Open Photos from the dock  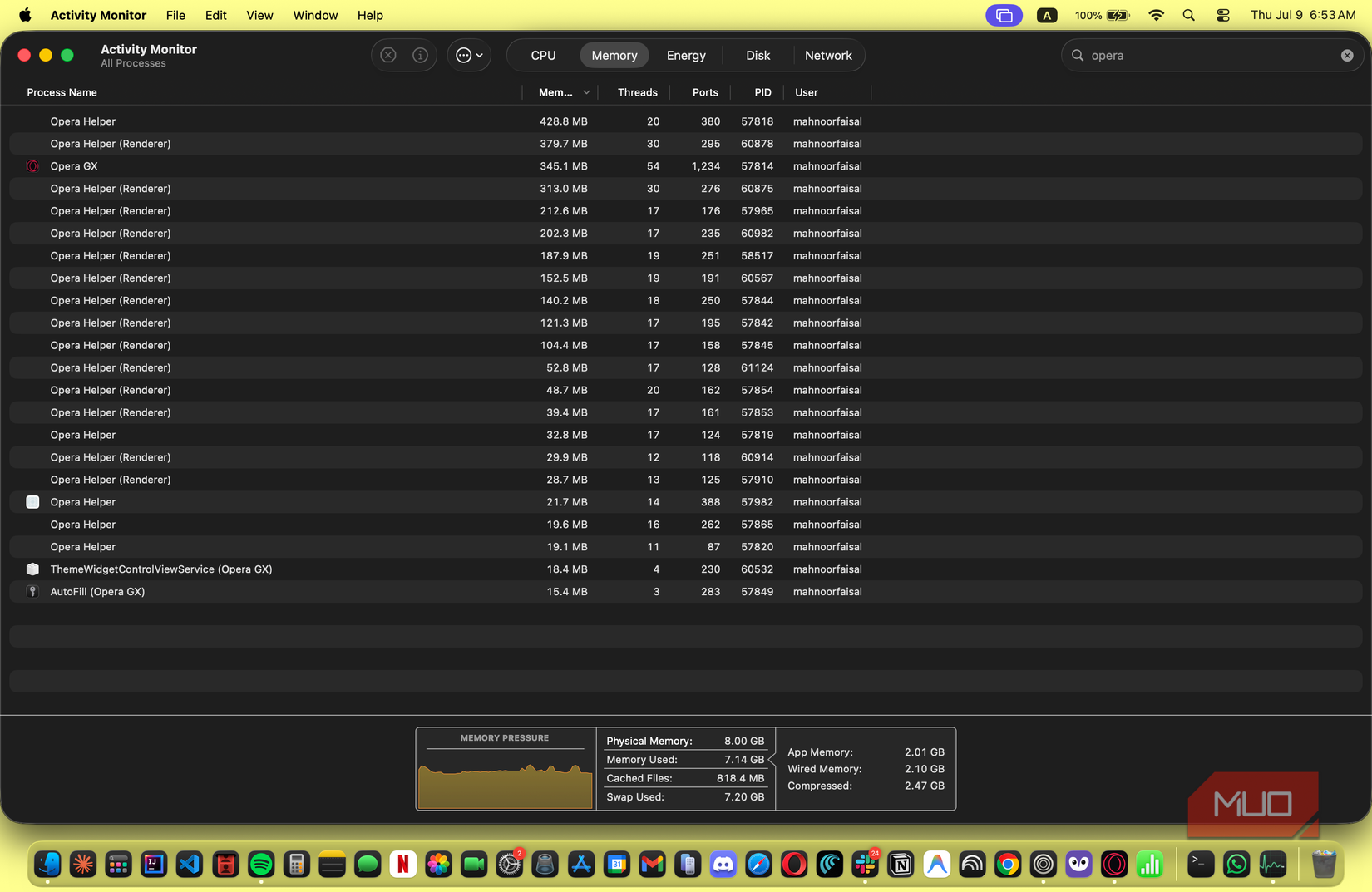click(438, 865)
